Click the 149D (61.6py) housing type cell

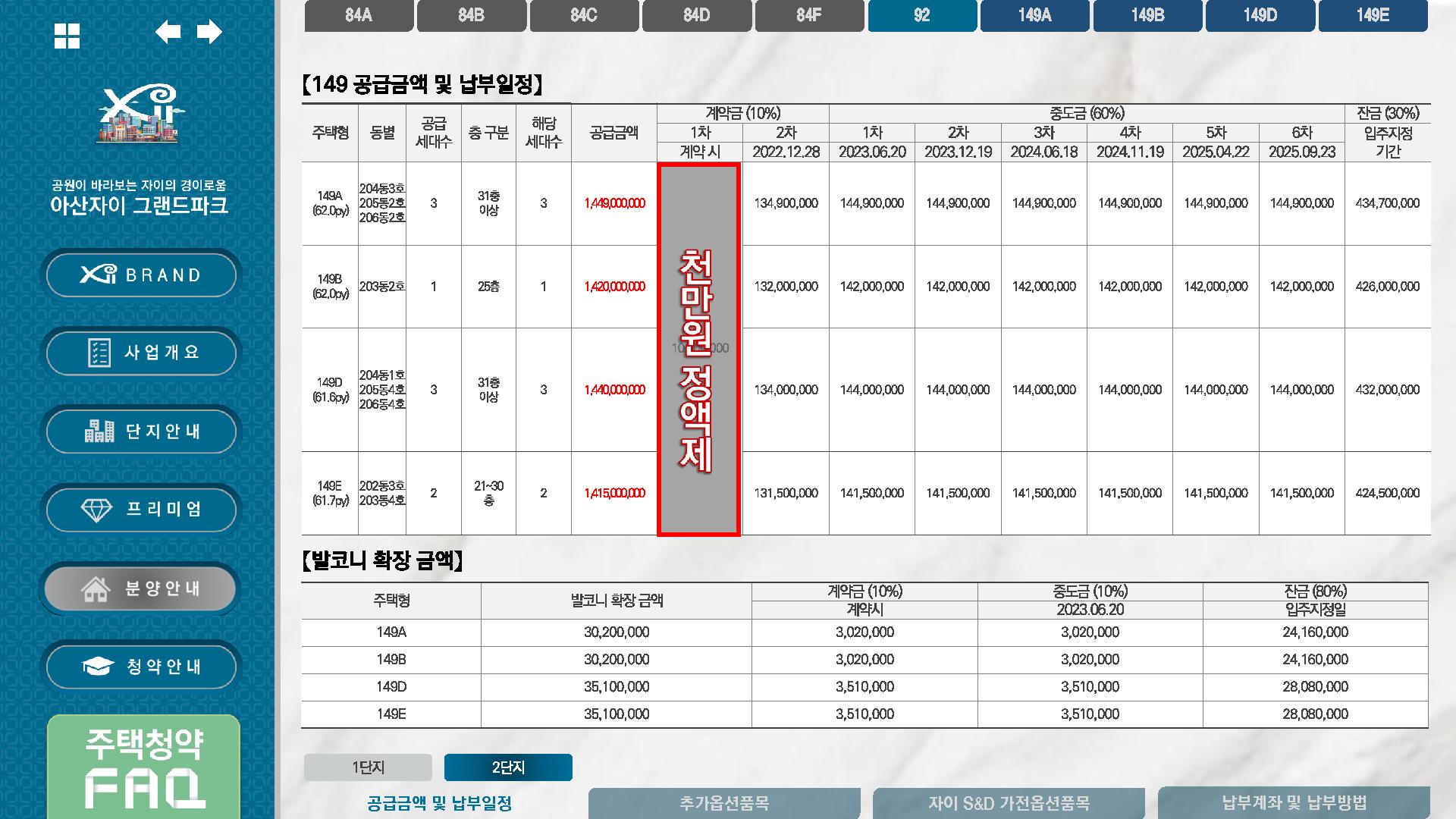click(x=330, y=390)
